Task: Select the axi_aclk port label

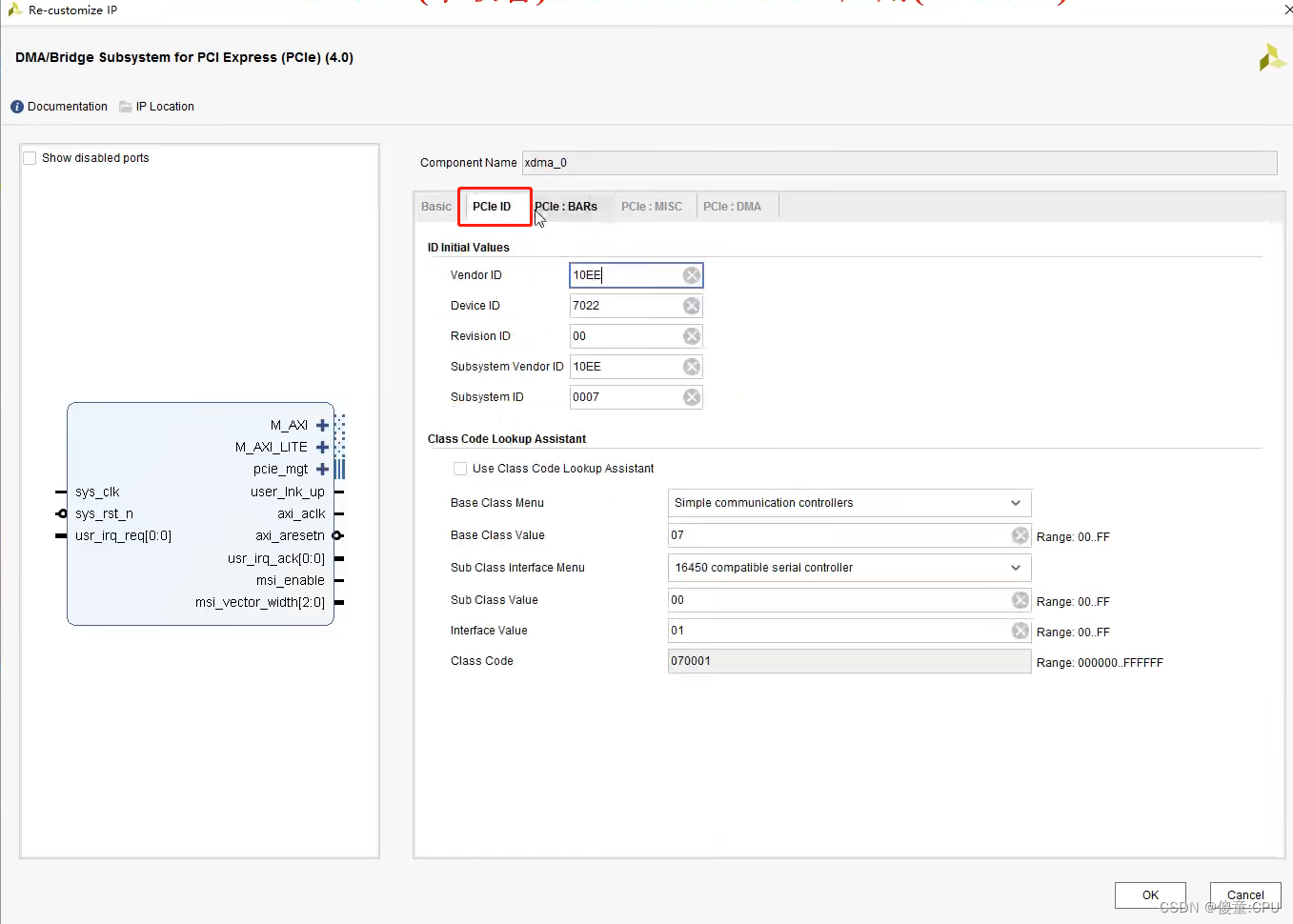Action: tap(301, 514)
